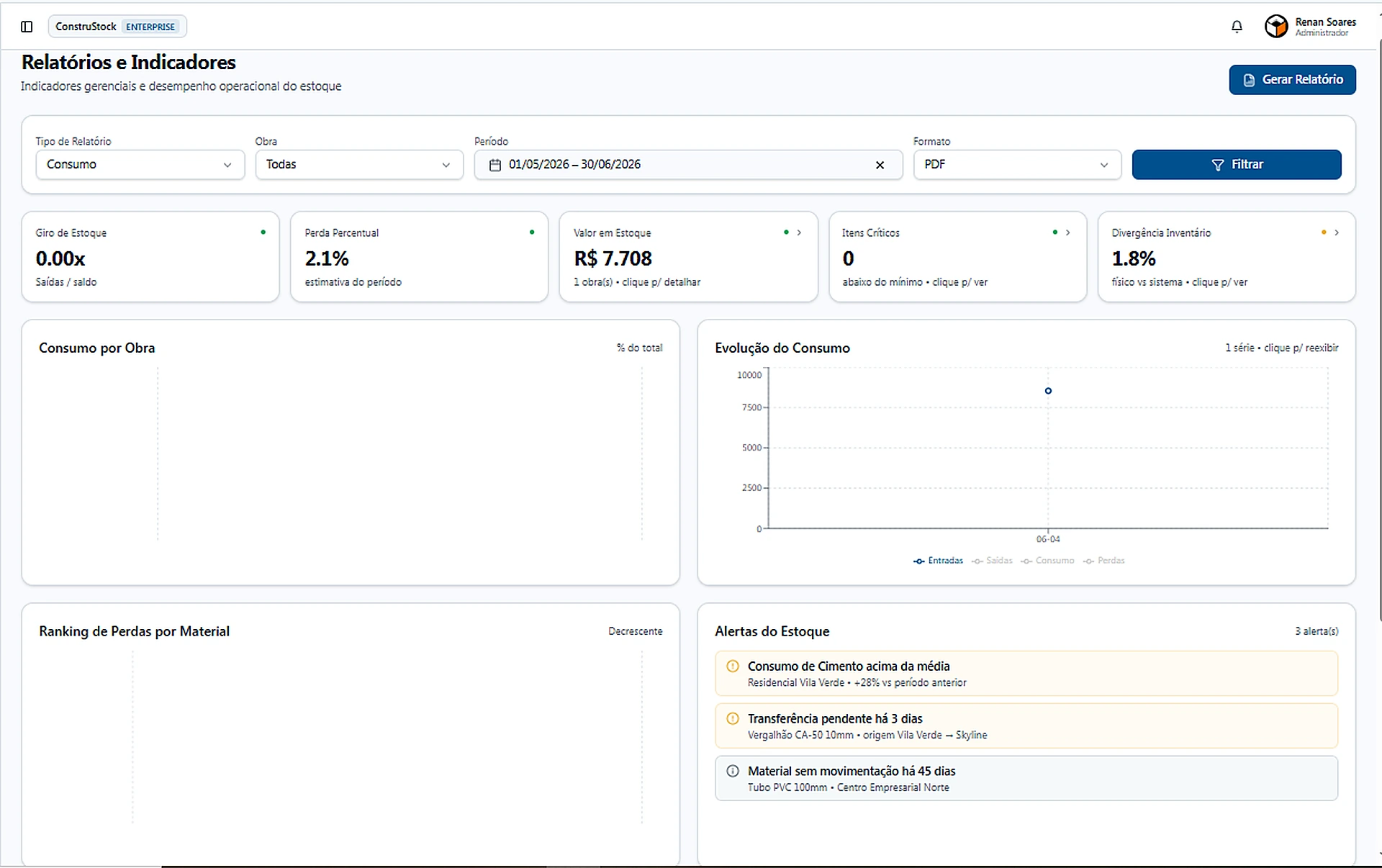Click warning icon on Transferência pendente alert
The width and height of the screenshot is (1382, 868).
click(x=733, y=718)
